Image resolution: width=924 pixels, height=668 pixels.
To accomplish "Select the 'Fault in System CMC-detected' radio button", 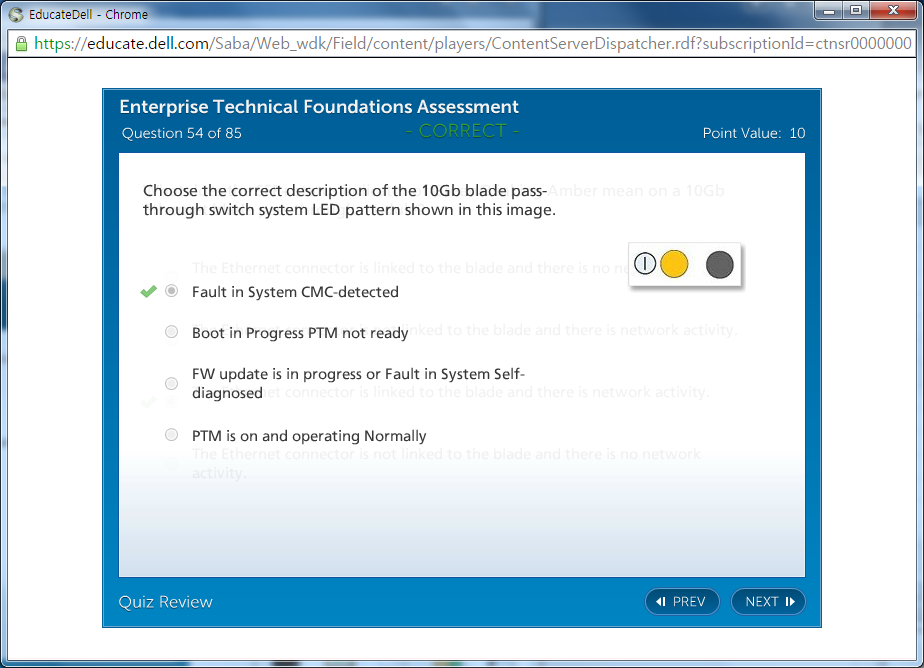I will (x=172, y=291).
